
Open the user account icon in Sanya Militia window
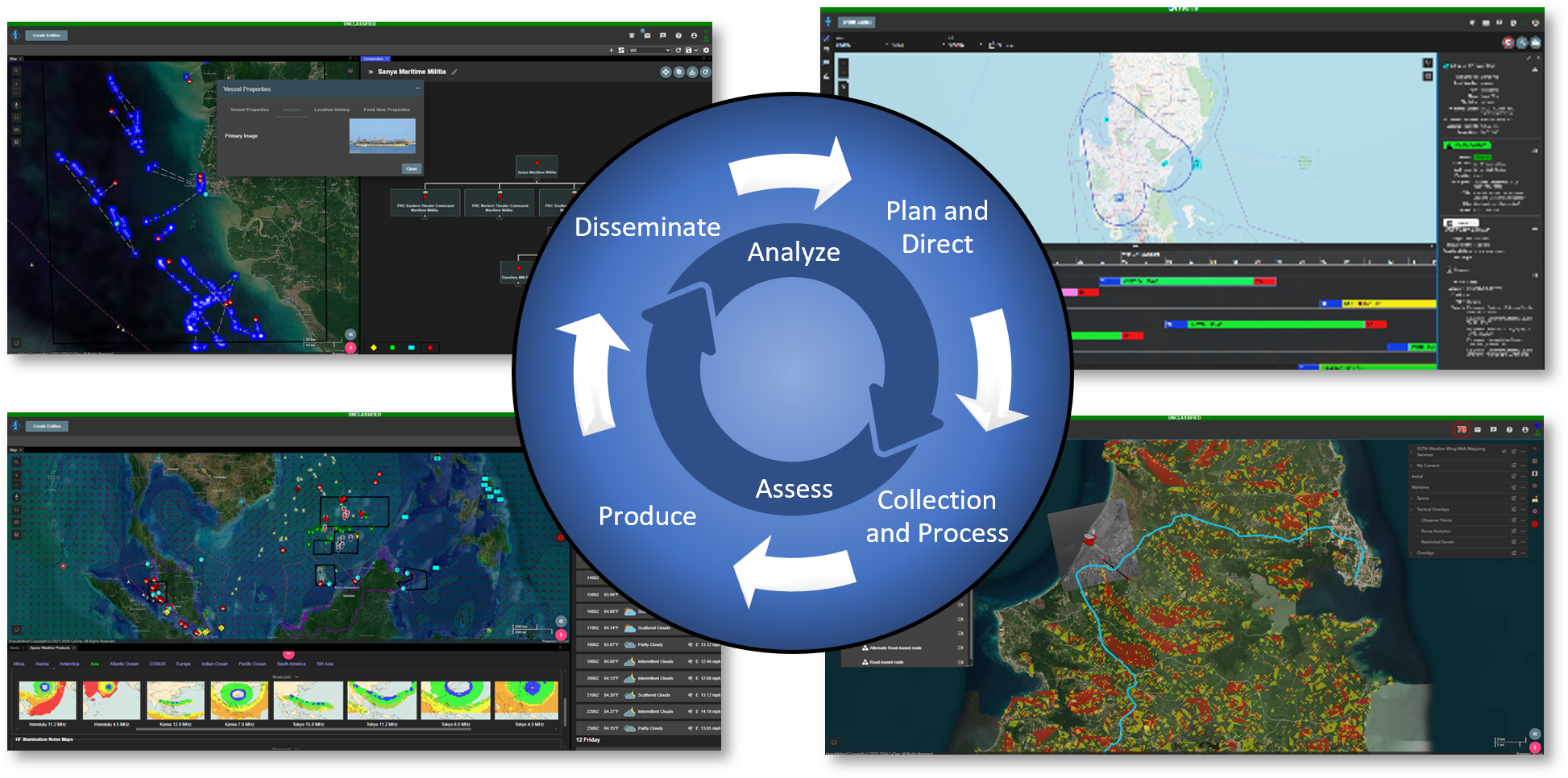click(694, 35)
